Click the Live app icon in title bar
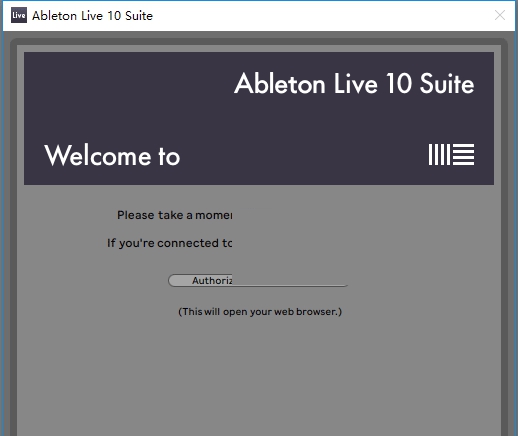 pyautogui.click(x=19, y=15)
